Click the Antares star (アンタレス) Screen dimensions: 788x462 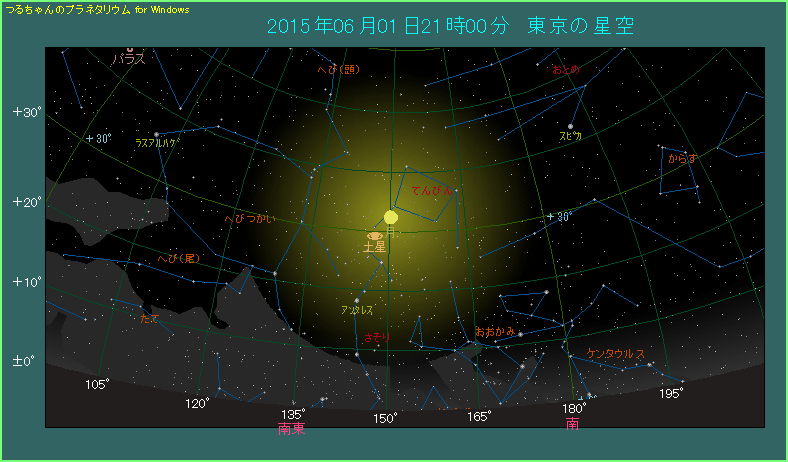click(x=357, y=300)
